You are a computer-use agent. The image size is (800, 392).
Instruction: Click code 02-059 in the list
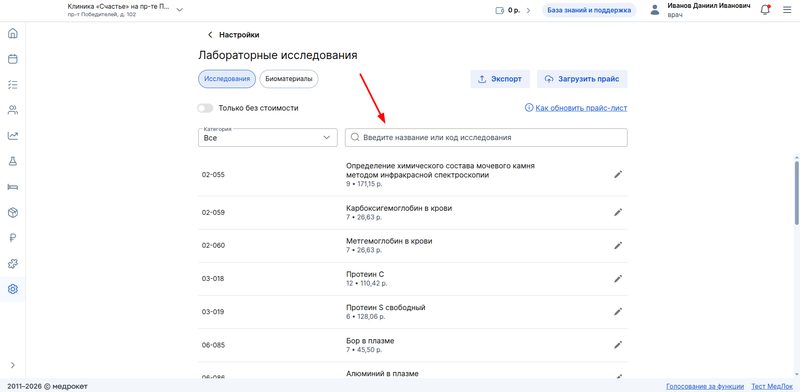pyautogui.click(x=213, y=212)
